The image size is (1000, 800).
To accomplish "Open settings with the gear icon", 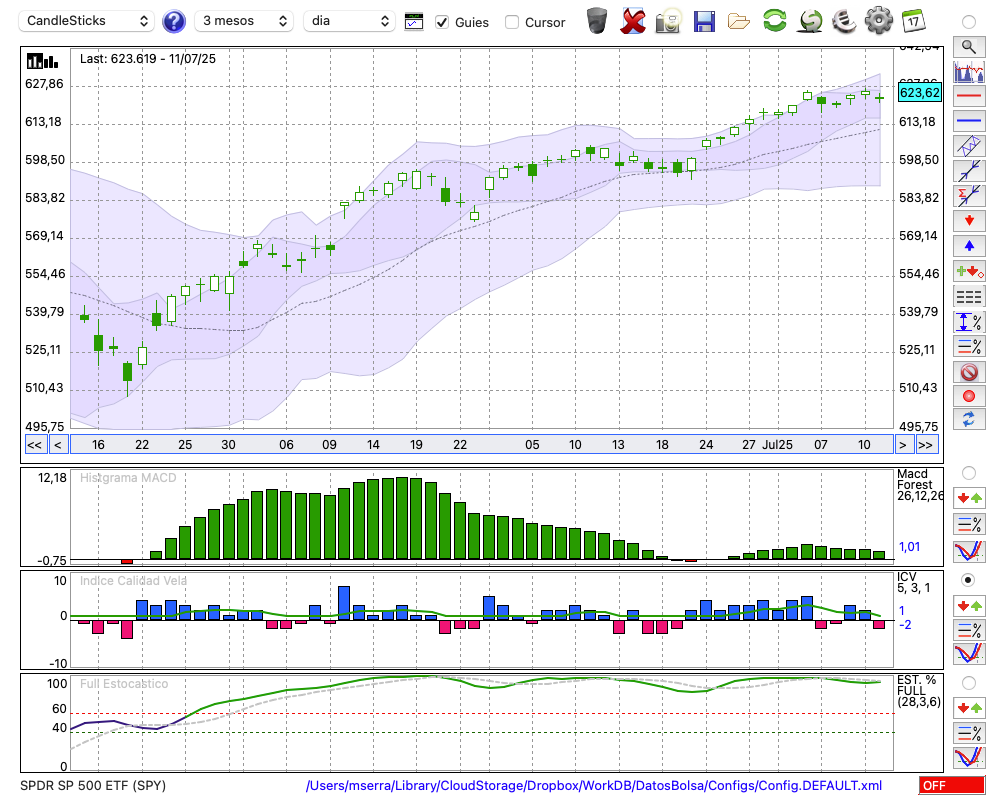I will click(x=879, y=21).
